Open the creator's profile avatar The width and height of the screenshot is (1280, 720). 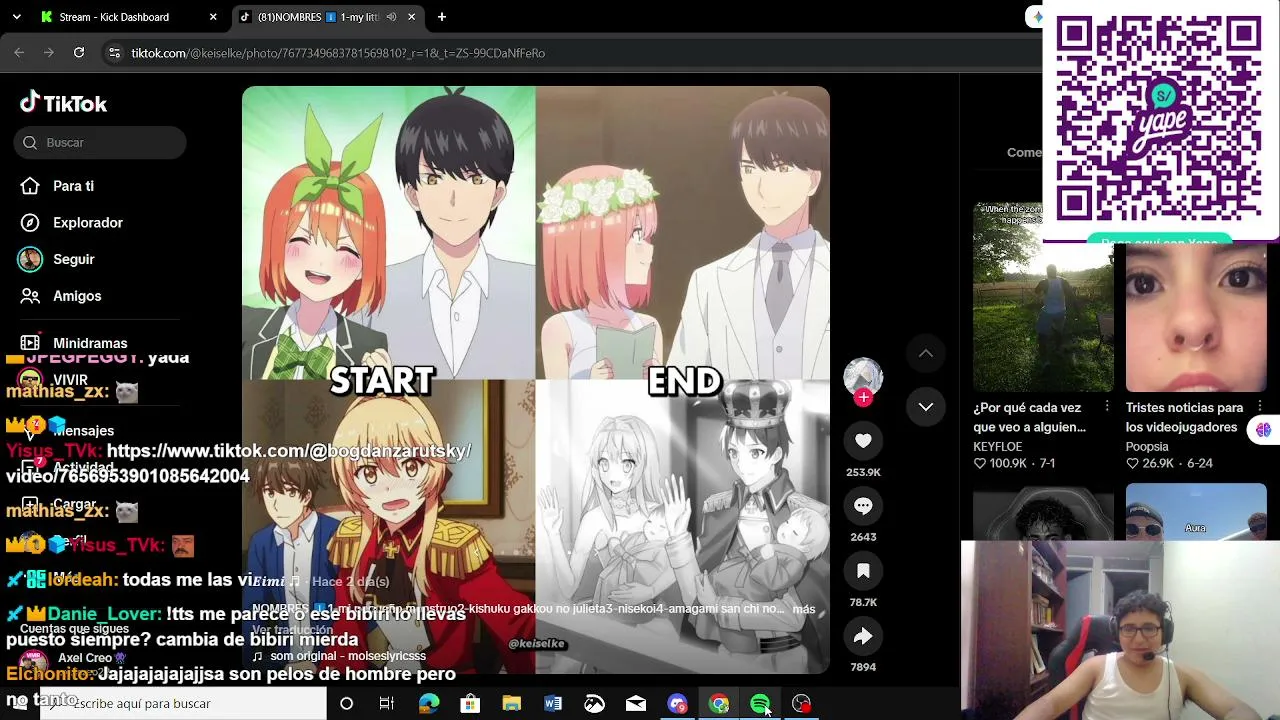tap(863, 376)
